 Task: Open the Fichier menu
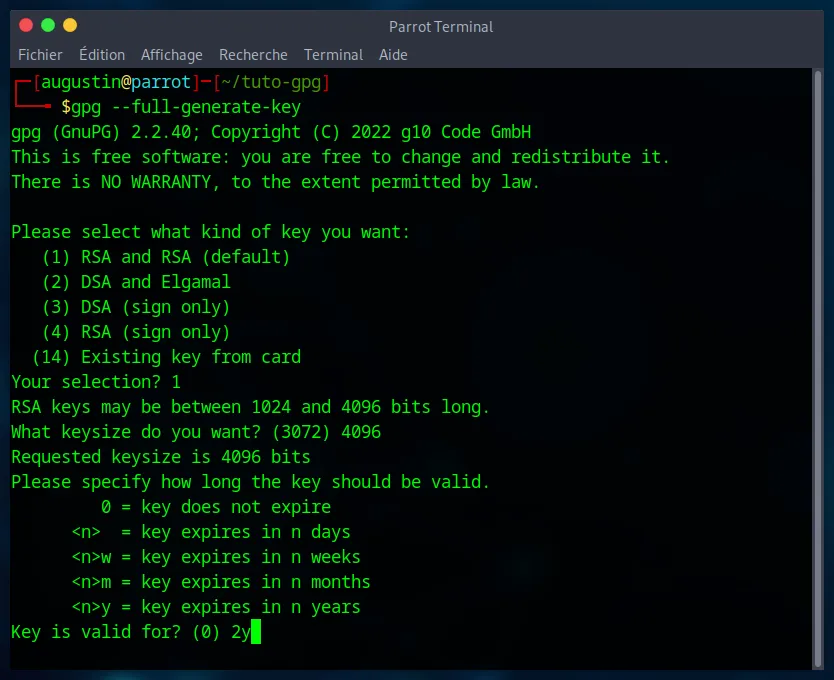(x=40, y=55)
